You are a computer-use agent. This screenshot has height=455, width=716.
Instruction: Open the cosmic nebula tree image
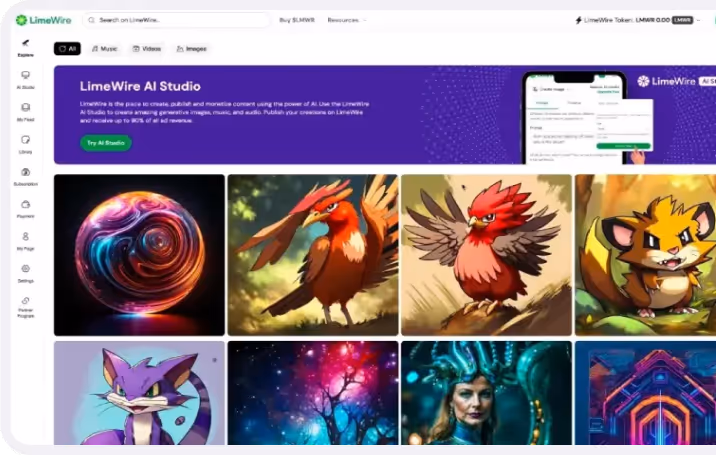[x=313, y=393]
